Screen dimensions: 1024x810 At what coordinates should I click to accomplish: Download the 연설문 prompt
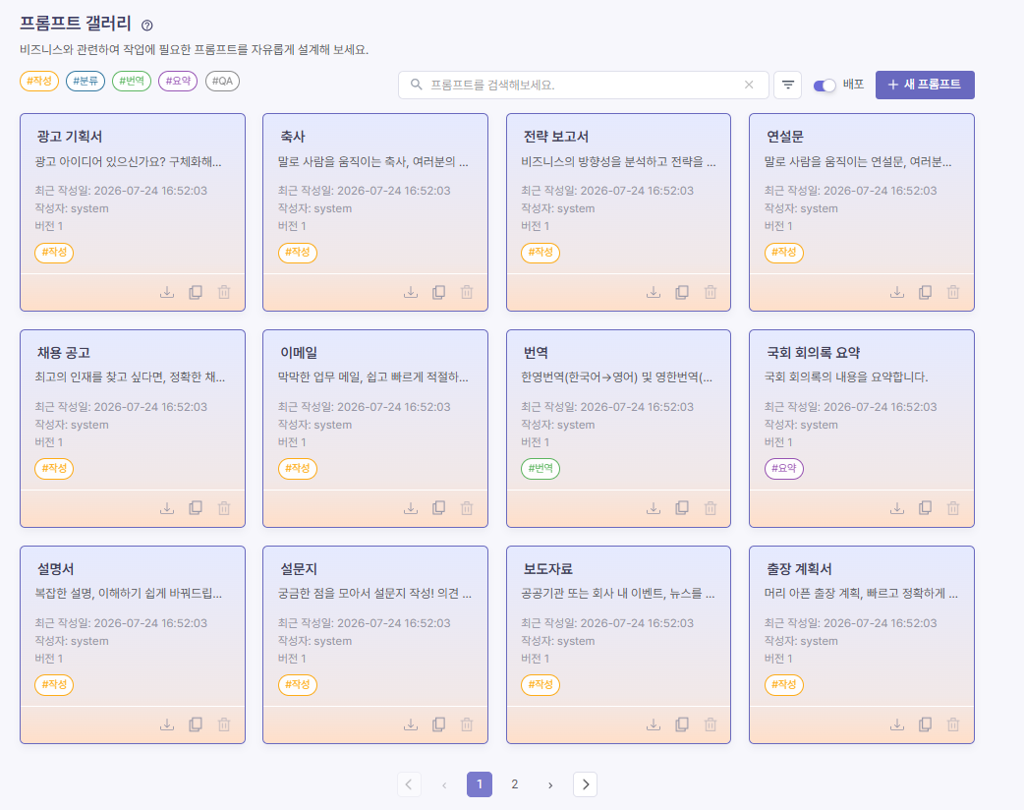[x=897, y=292]
